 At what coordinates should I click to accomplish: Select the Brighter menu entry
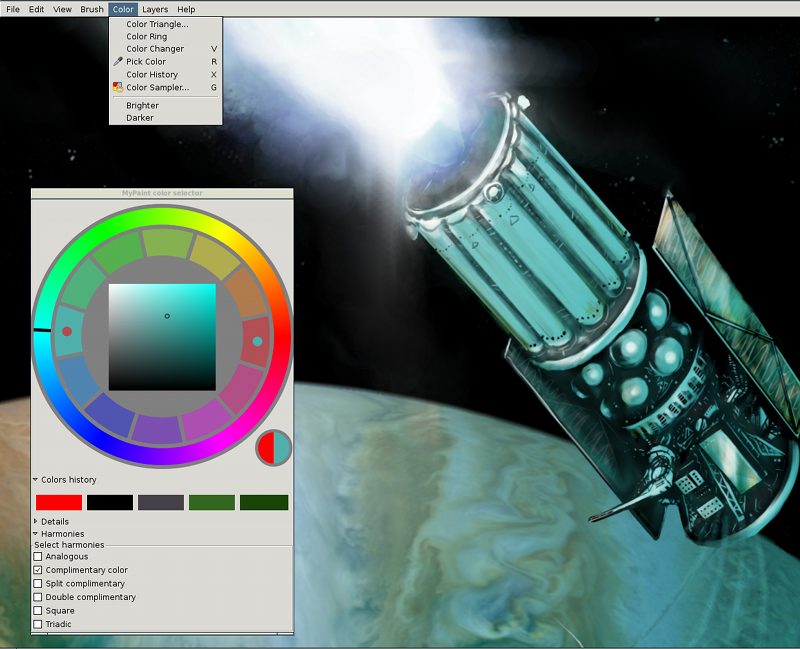142,105
